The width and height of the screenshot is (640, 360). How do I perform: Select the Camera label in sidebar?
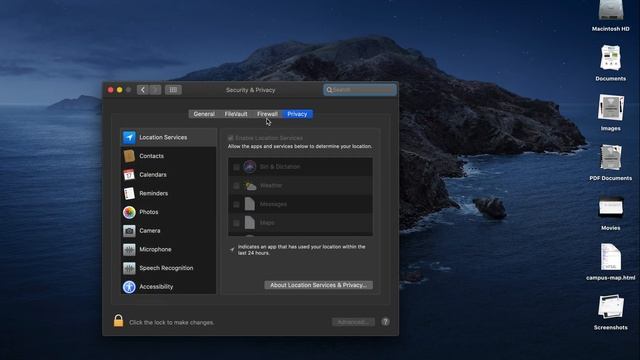tap(150, 231)
